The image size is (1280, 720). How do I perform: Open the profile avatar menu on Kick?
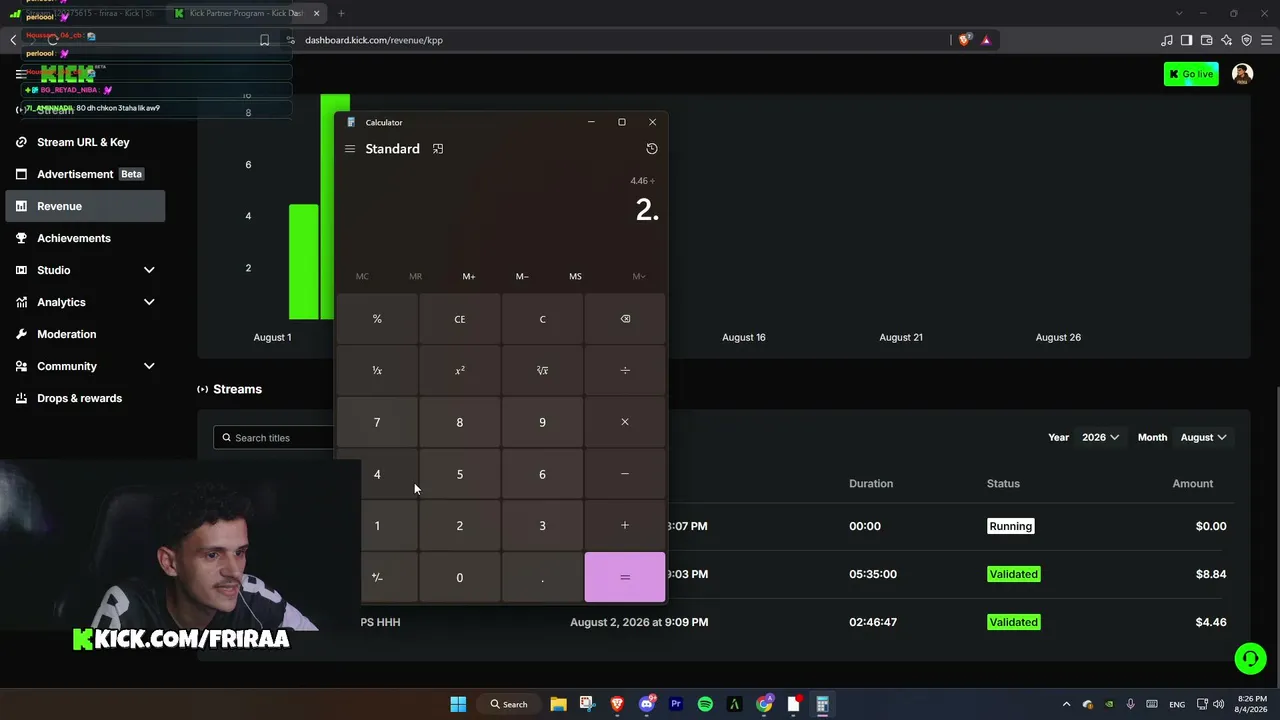[1242, 74]
